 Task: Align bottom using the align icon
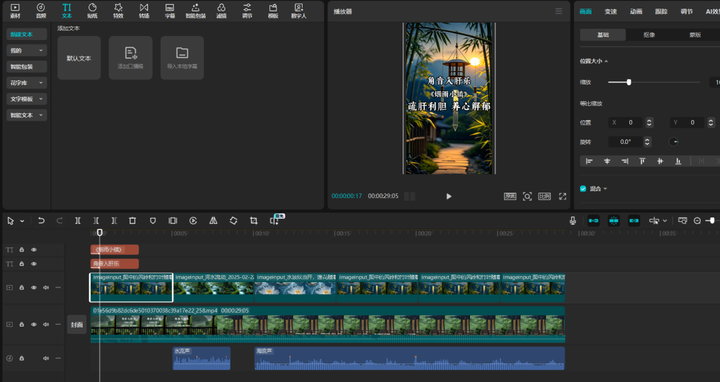click(678, 161)
